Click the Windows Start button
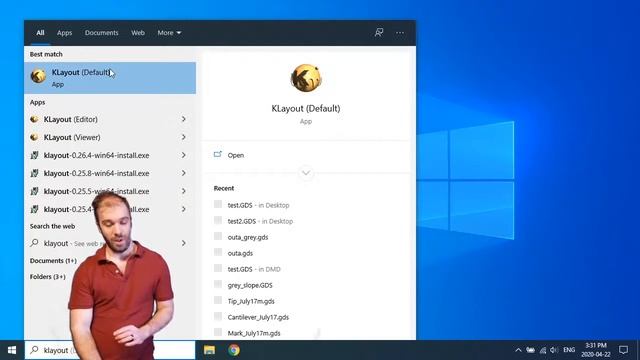Screen dimensions: 640x360 pos(12,350)
